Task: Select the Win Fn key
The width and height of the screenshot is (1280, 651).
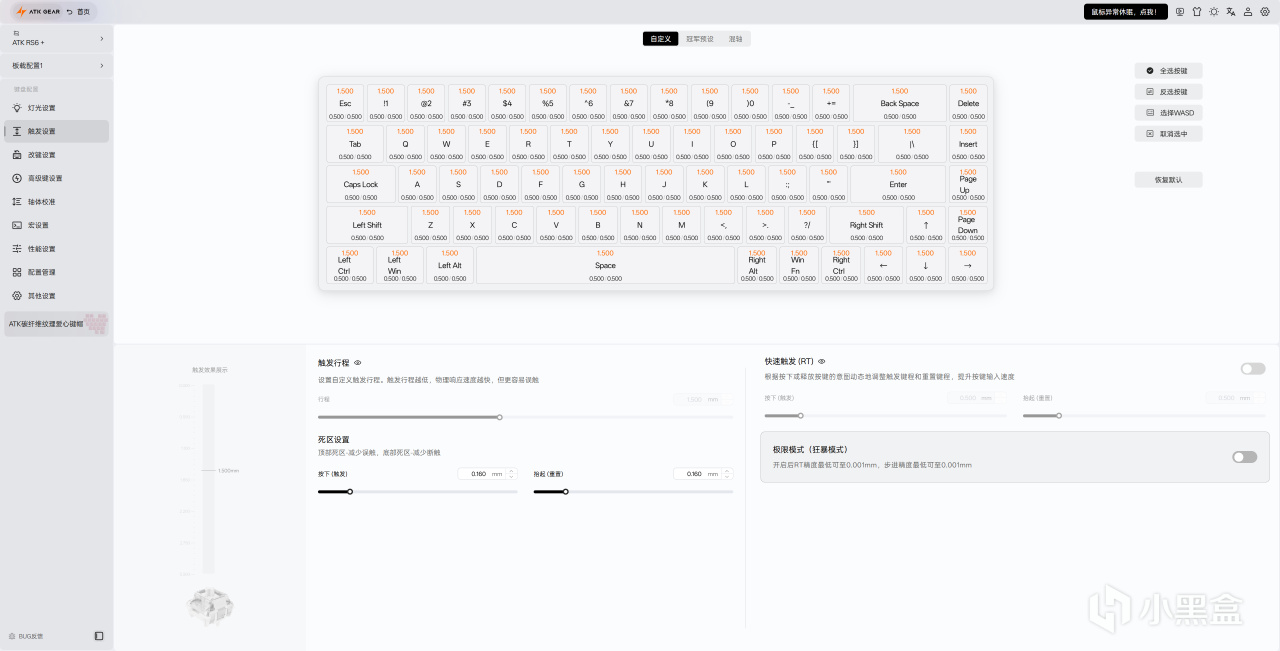Action: tap(798, 265)
